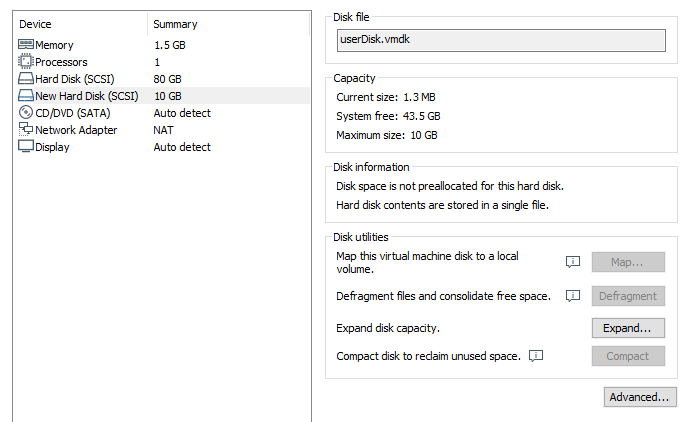Click 'Defragment files and consolidate free space' text

(443, 296)
